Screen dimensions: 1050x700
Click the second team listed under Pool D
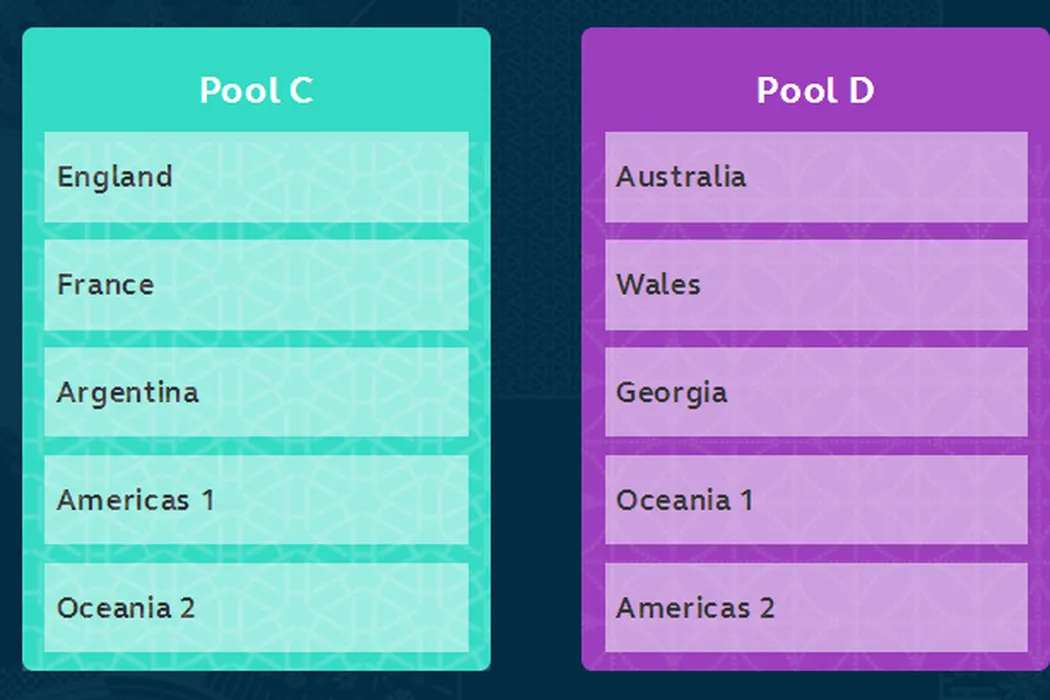(x=816, y=285)
